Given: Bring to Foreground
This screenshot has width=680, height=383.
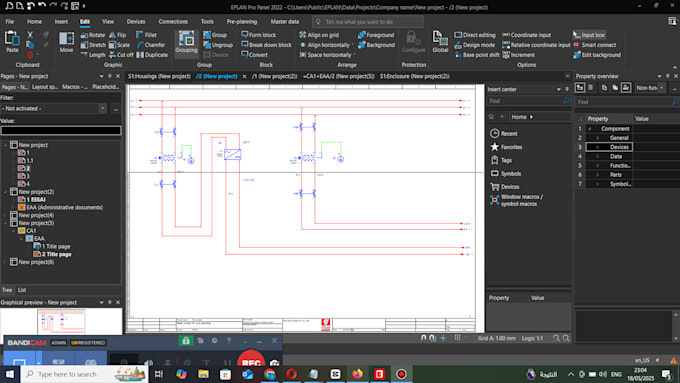Looking at the screenshot, I should (x=376, y=35).
